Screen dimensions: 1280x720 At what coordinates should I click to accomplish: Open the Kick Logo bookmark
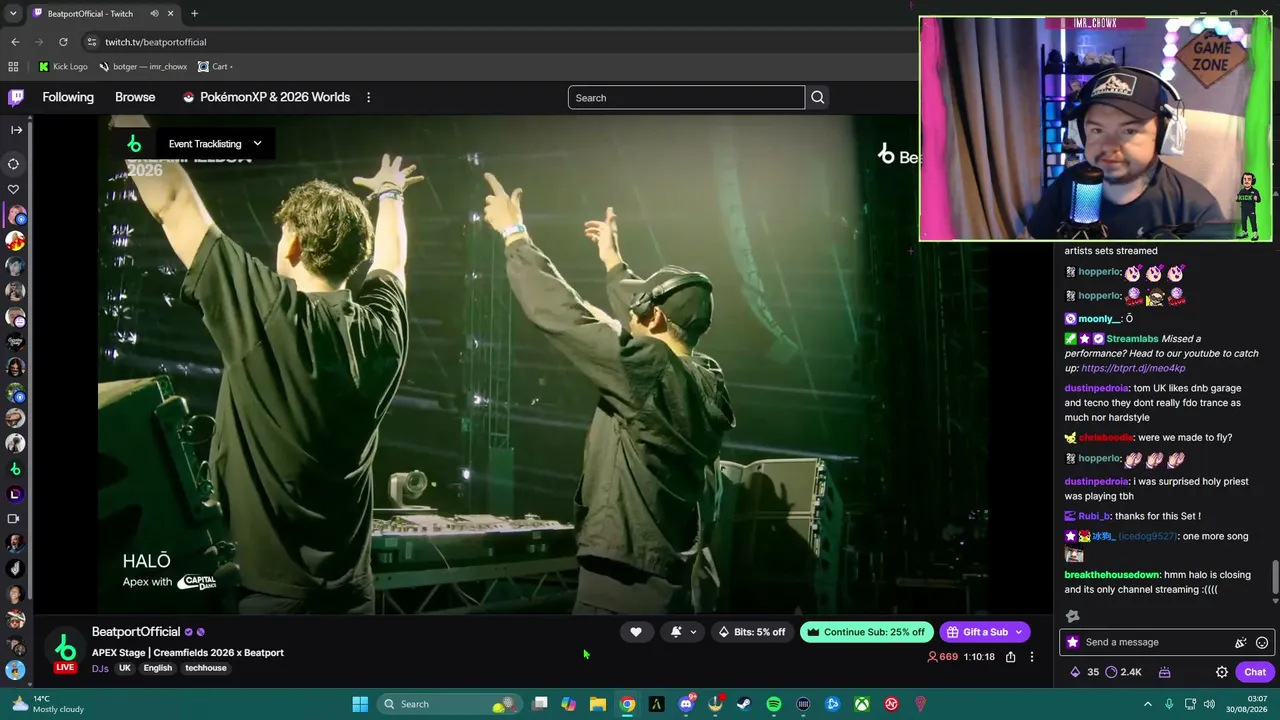tap(63, 67)
